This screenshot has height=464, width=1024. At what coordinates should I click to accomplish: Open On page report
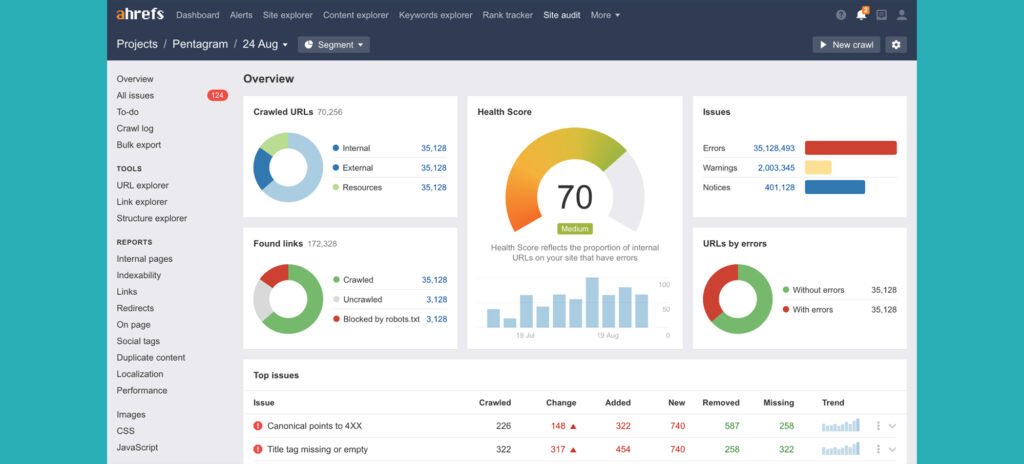134,325
